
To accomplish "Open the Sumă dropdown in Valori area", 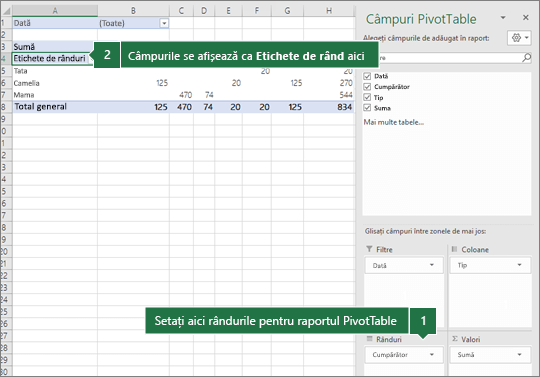I will 519,355.
